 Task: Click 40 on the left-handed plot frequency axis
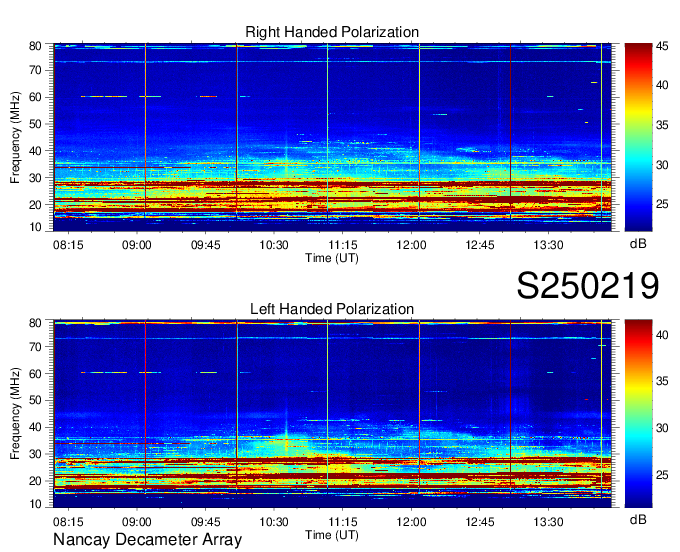click(35, 427)
